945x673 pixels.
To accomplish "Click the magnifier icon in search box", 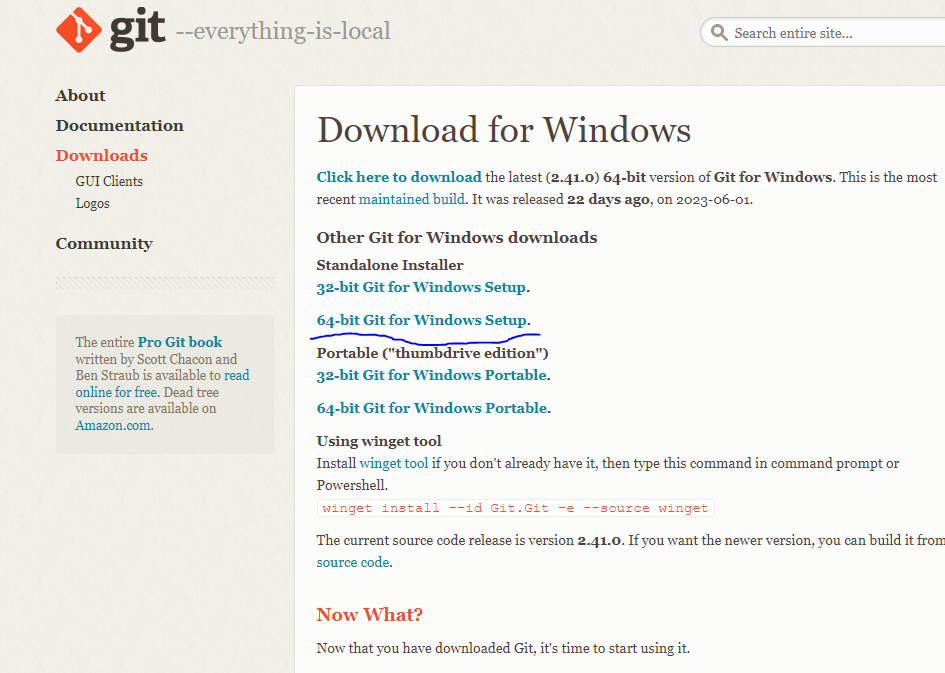I will [718, 33].
